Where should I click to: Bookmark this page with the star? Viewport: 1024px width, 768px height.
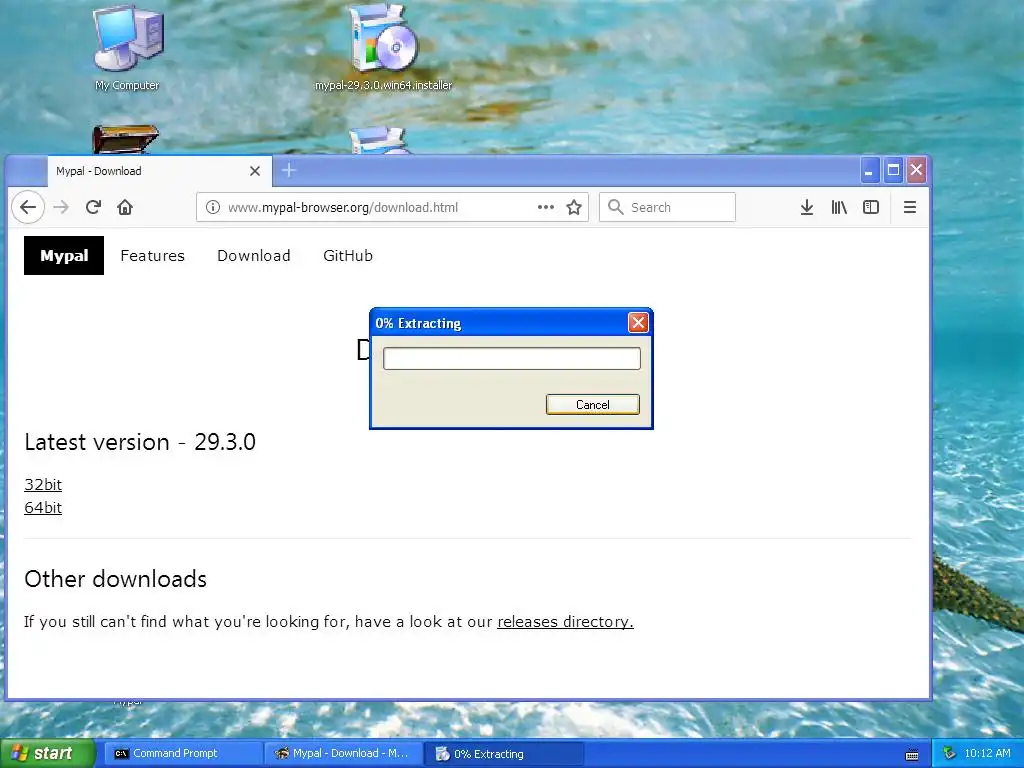point(574,207)
